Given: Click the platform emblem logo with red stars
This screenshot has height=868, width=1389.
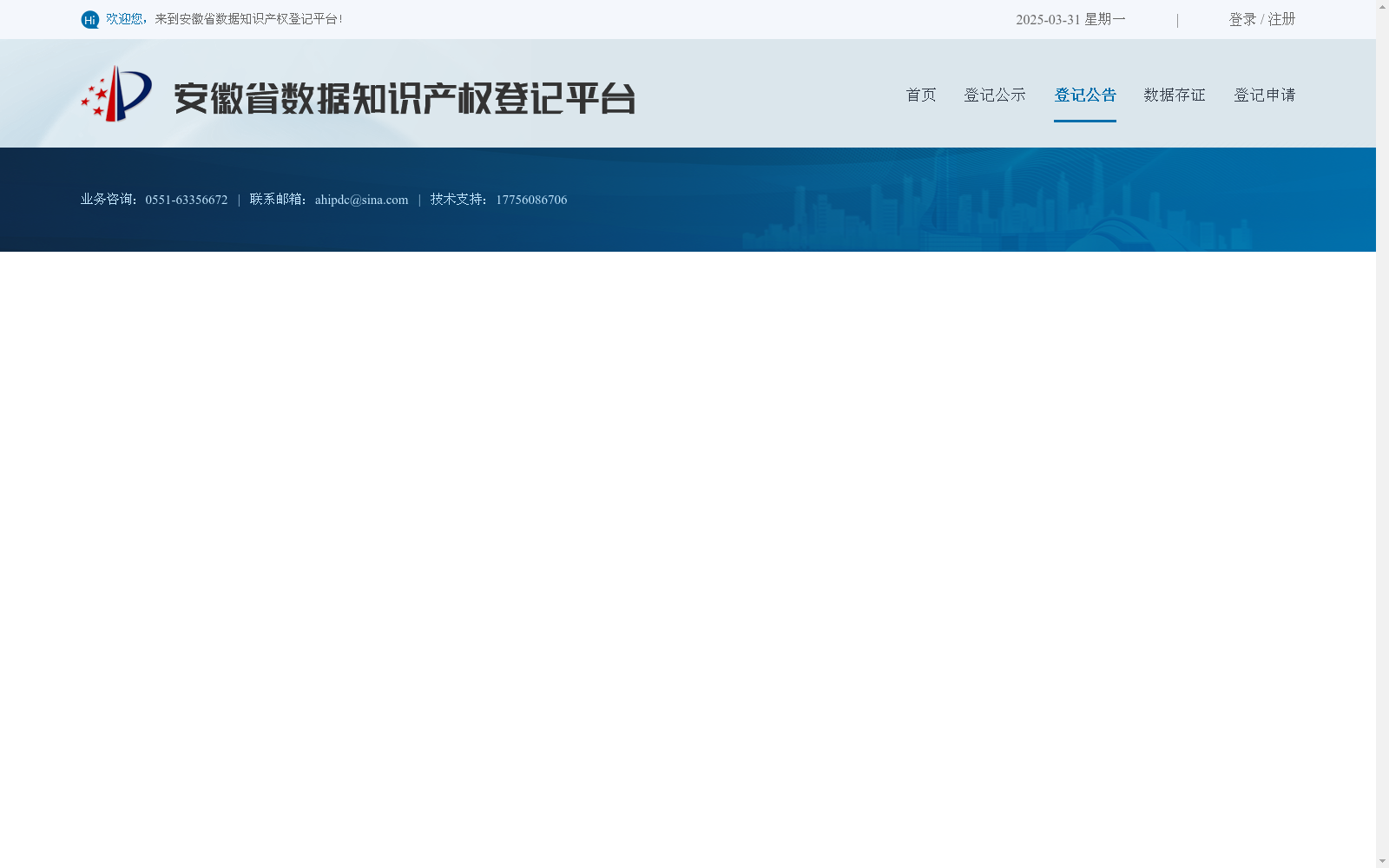Looking at the screenshot, I should (116, 94).
